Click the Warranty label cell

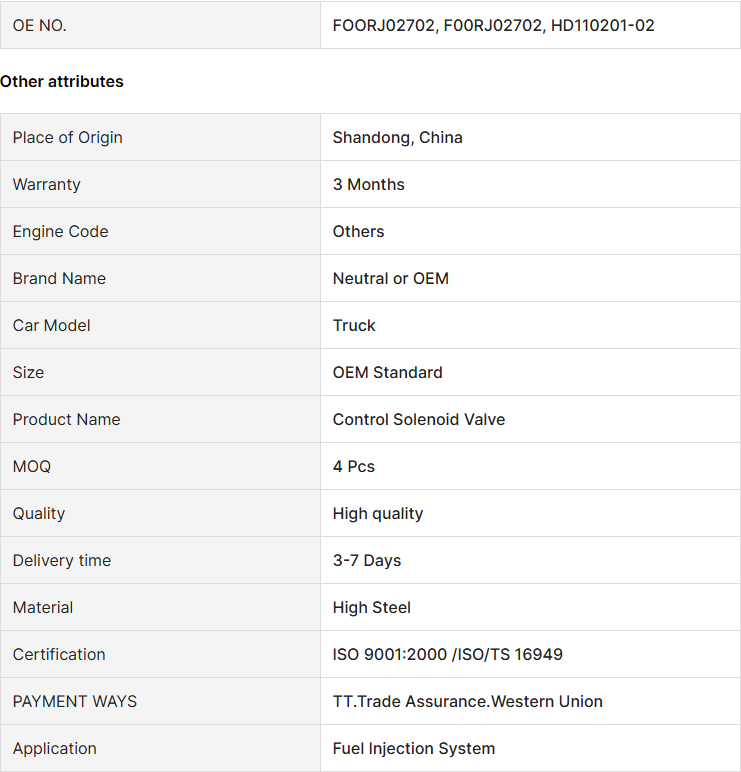click(161, 184)
